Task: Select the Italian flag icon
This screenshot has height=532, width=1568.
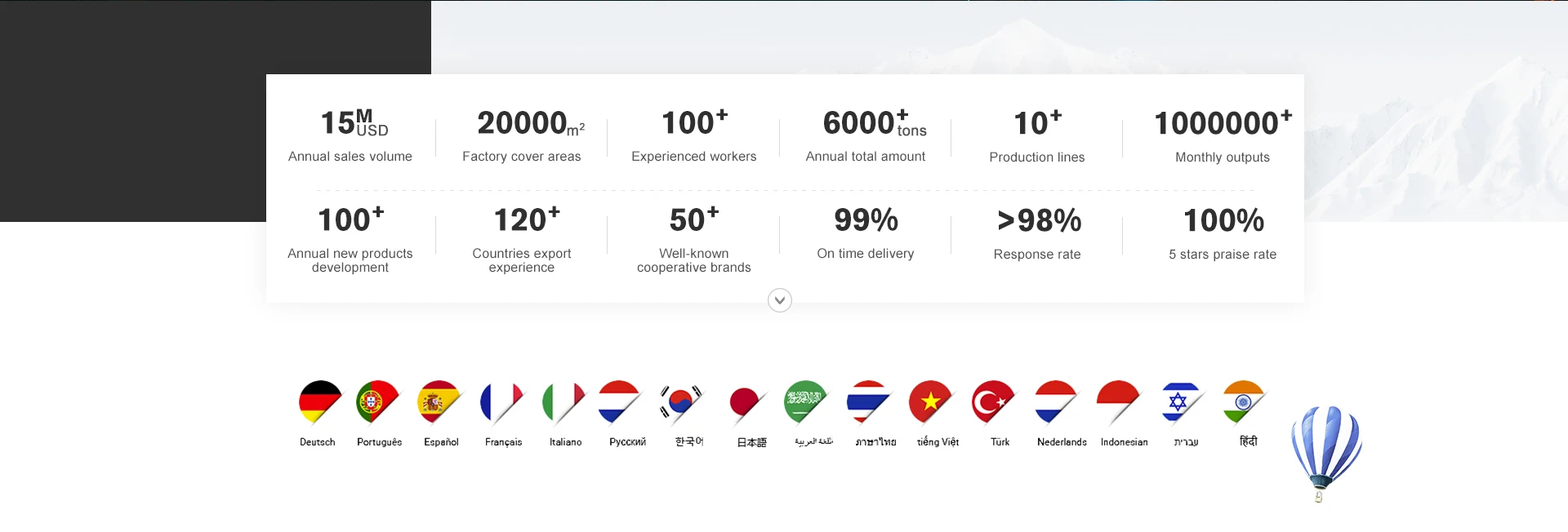Action: coord(564,402)
